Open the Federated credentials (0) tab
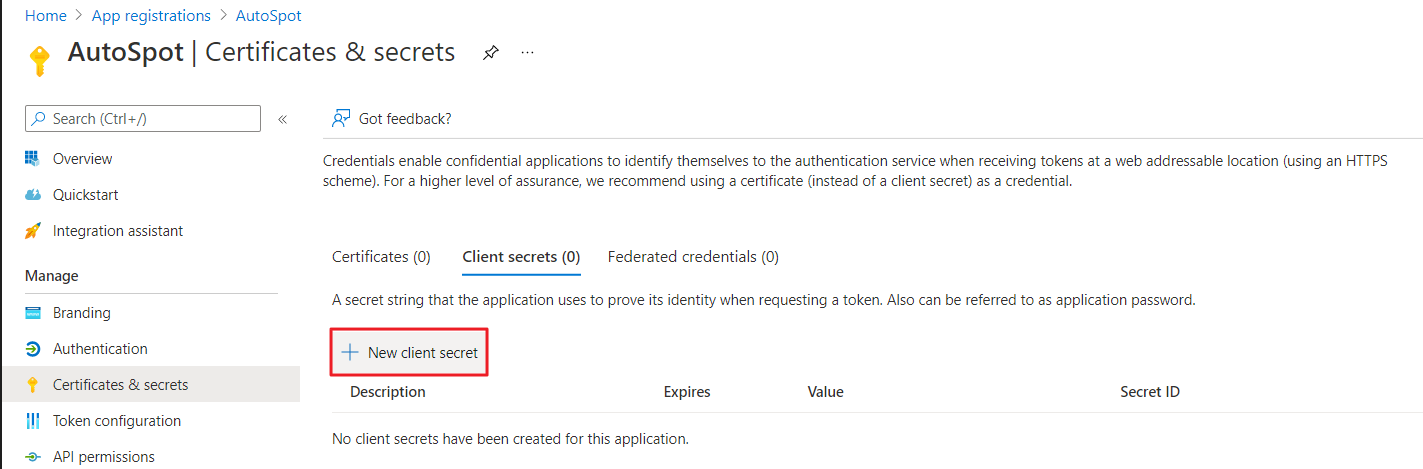This screenshot has width=1423, height=469. 693,257
